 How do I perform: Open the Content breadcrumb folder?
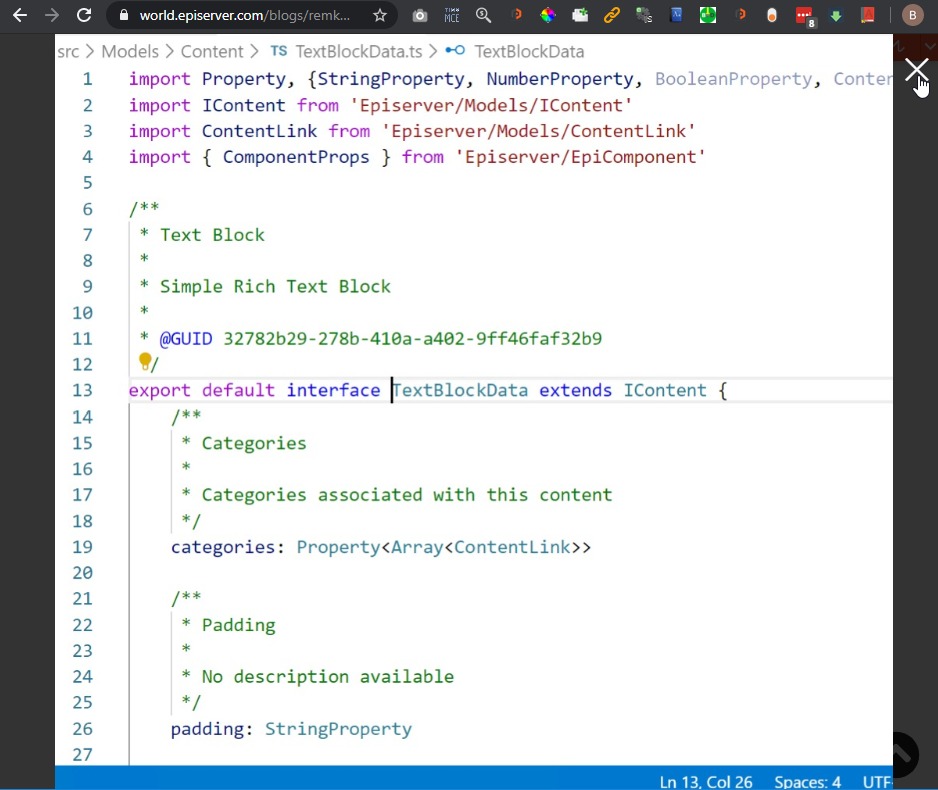pos(212,51)
